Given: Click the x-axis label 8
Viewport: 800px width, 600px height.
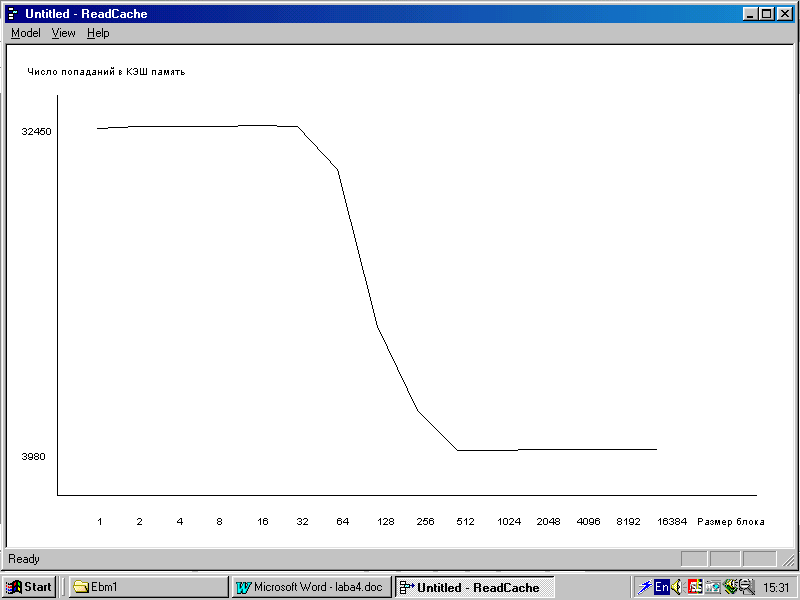Looking at the screenshot, I should click(219, 521).
